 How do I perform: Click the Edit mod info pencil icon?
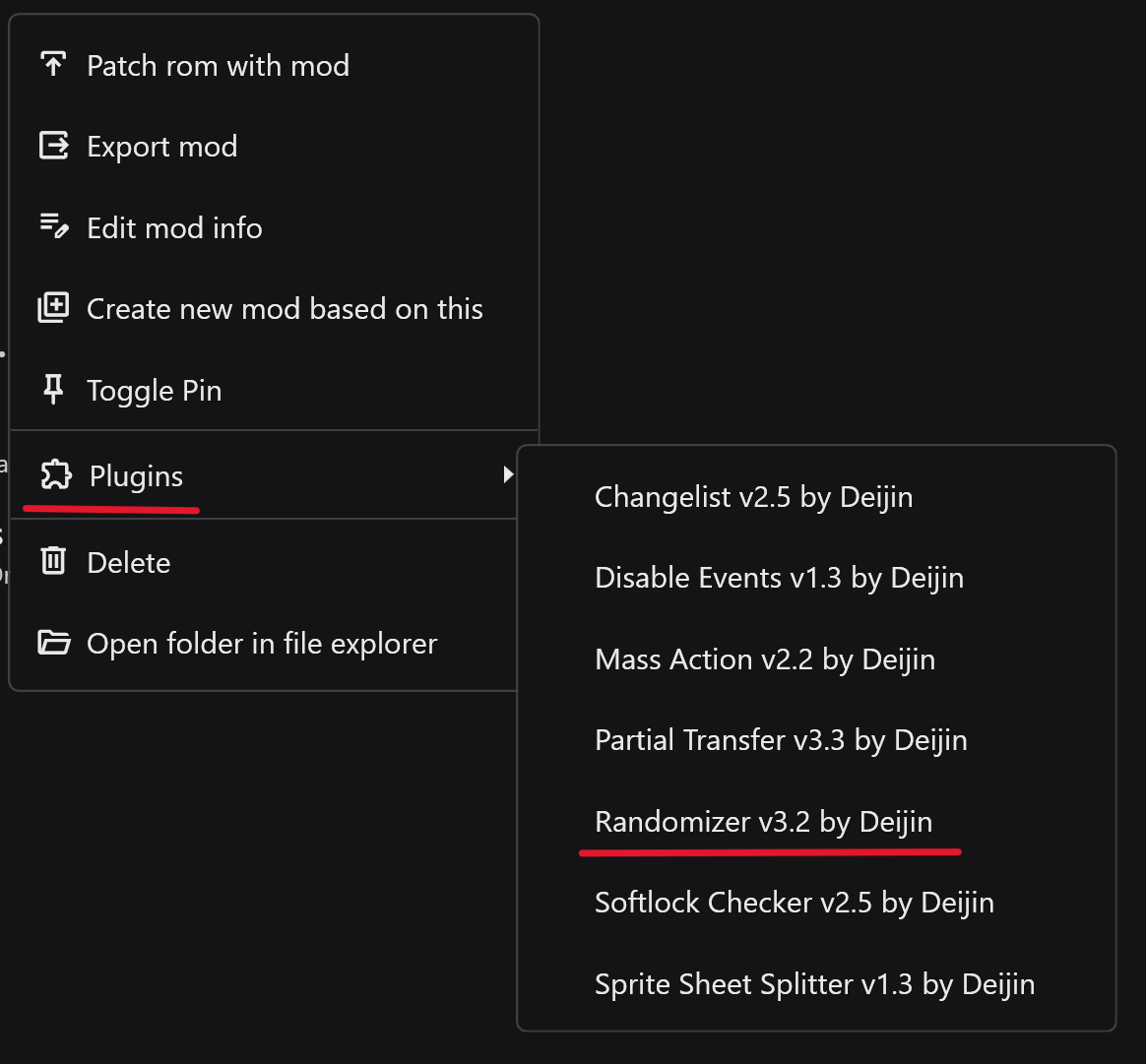pyautogui.click(x=53, y=227)
